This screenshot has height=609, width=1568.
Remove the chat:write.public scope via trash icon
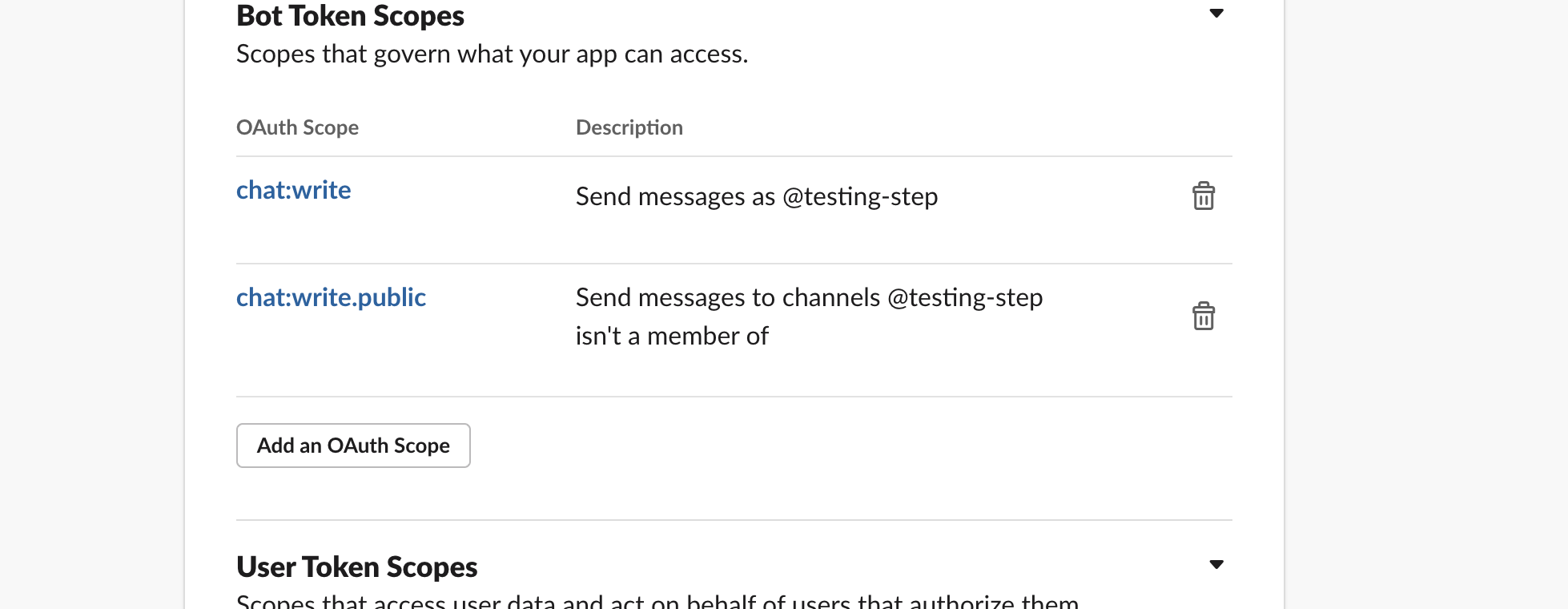pyautogui.click(x=1203, y=317)
